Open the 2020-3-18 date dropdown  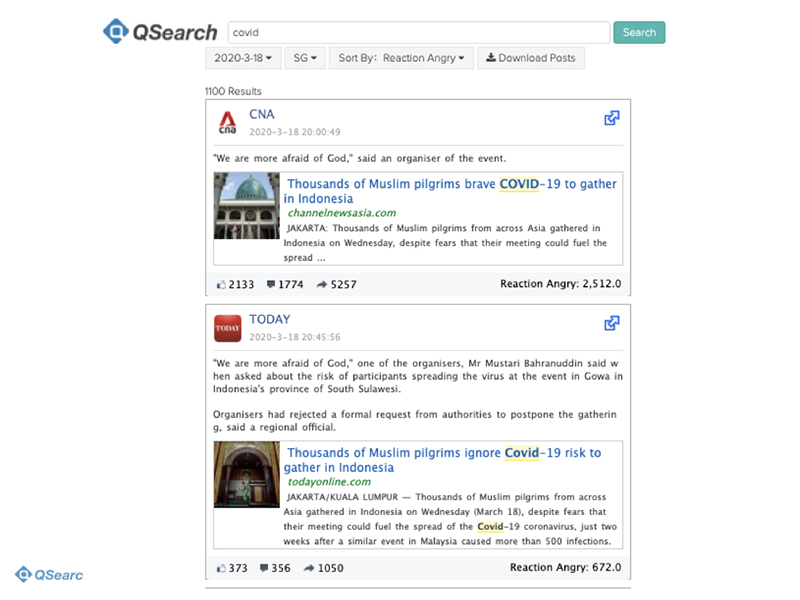(x=243, y=58)
